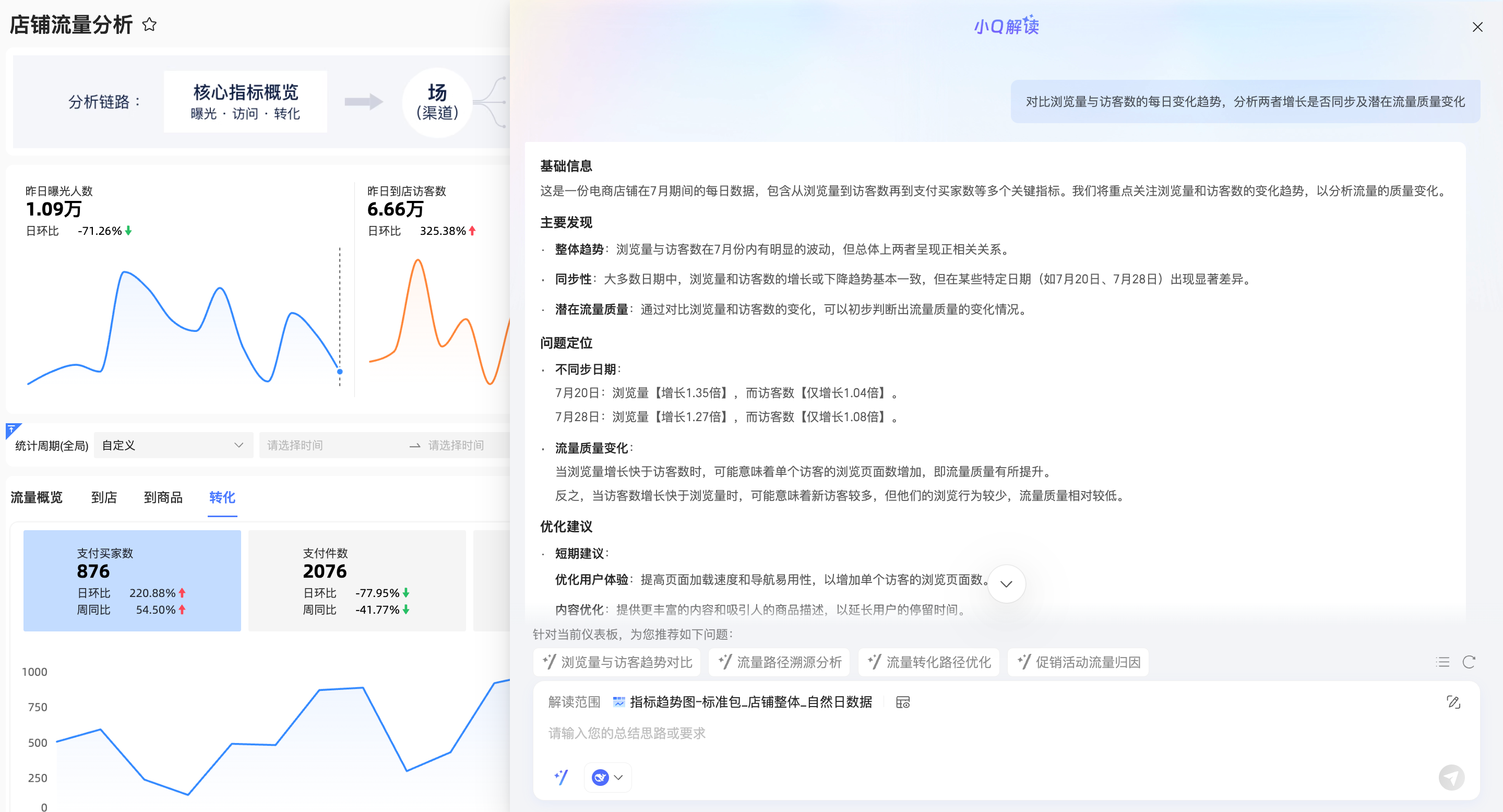This screenshot has width=1503, height=812.
Task: Click the 流量路径溯源分析 suggestion
Action: tap(780, 662)
